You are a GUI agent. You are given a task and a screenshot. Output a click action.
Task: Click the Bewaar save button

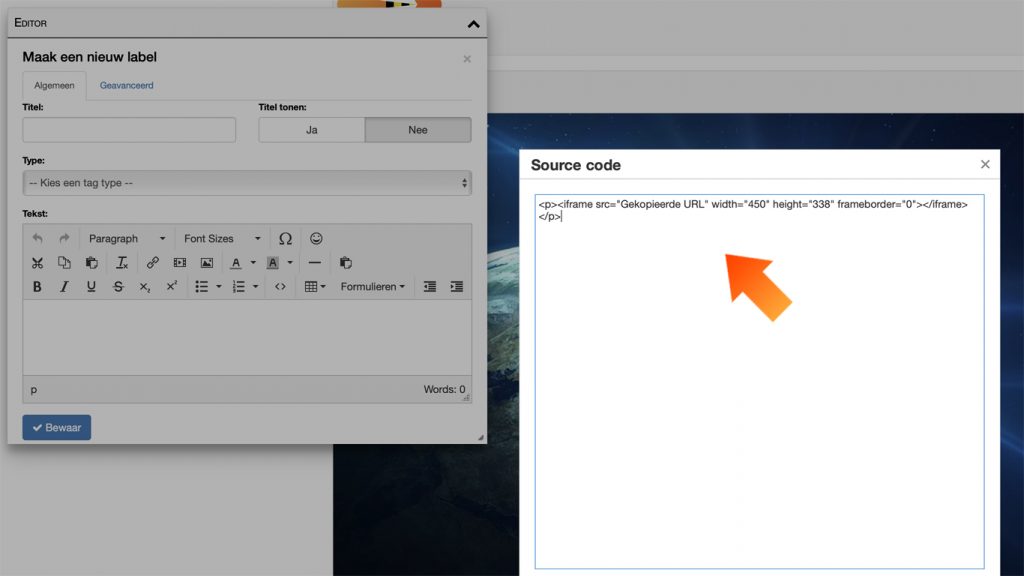click(57, 428)
